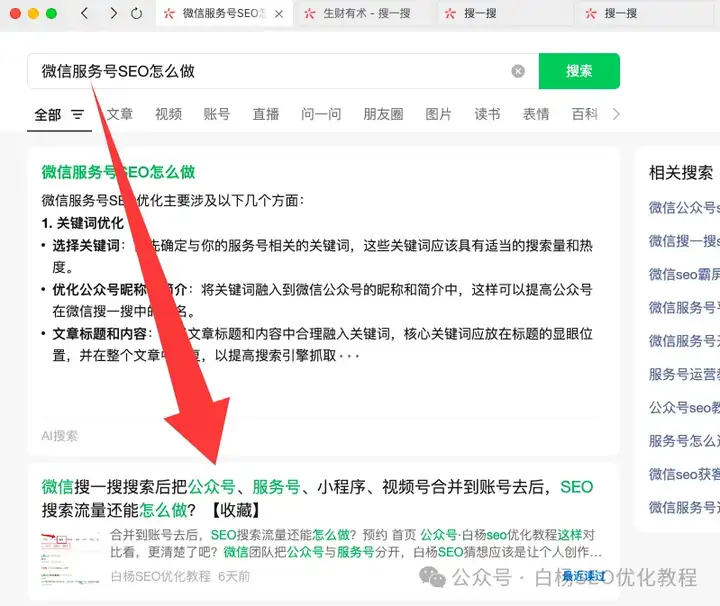Open the article result thumbnail image
The image size is (720, 606).
pyautogui.click(x=70, y=558)
